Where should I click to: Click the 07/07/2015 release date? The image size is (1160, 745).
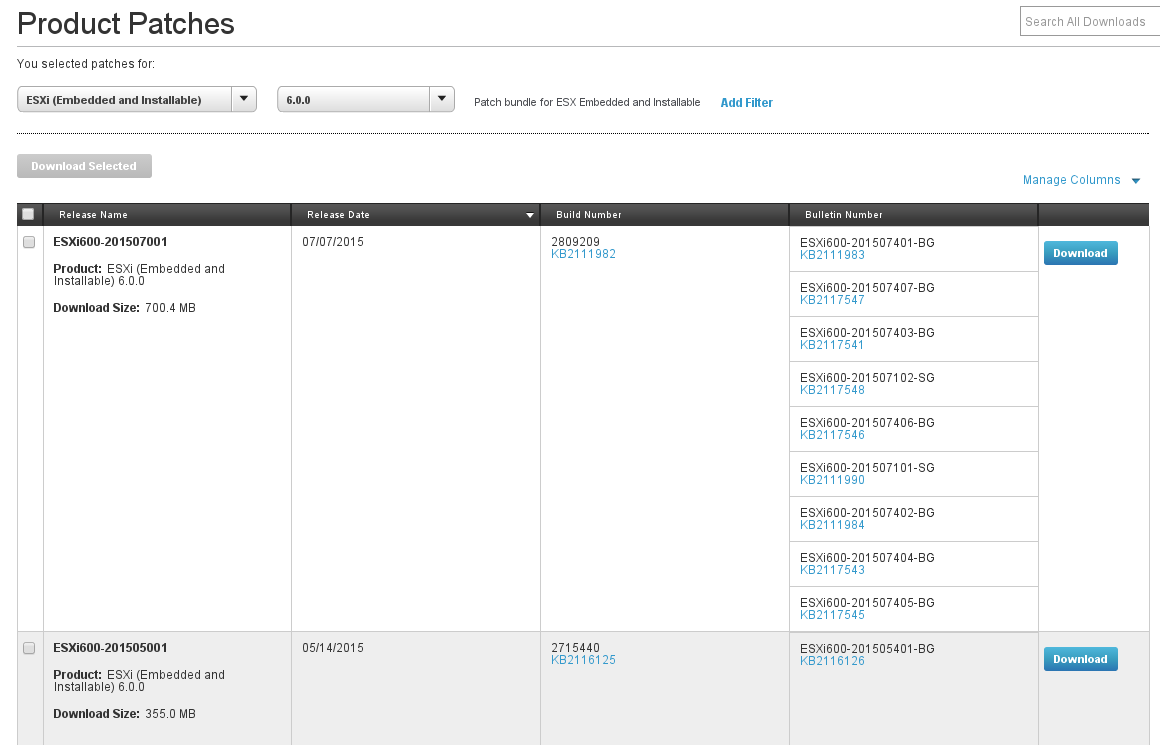click(333, 242)
